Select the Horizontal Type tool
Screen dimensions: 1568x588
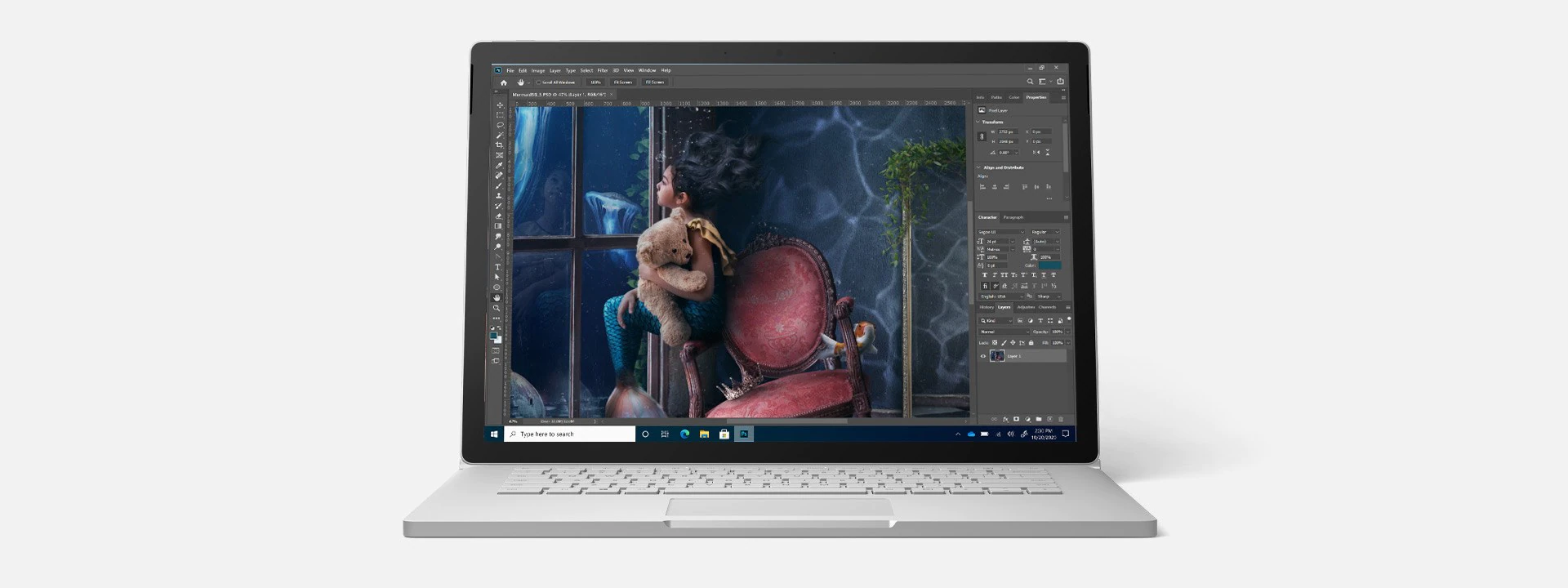click(x=497, y=267)
